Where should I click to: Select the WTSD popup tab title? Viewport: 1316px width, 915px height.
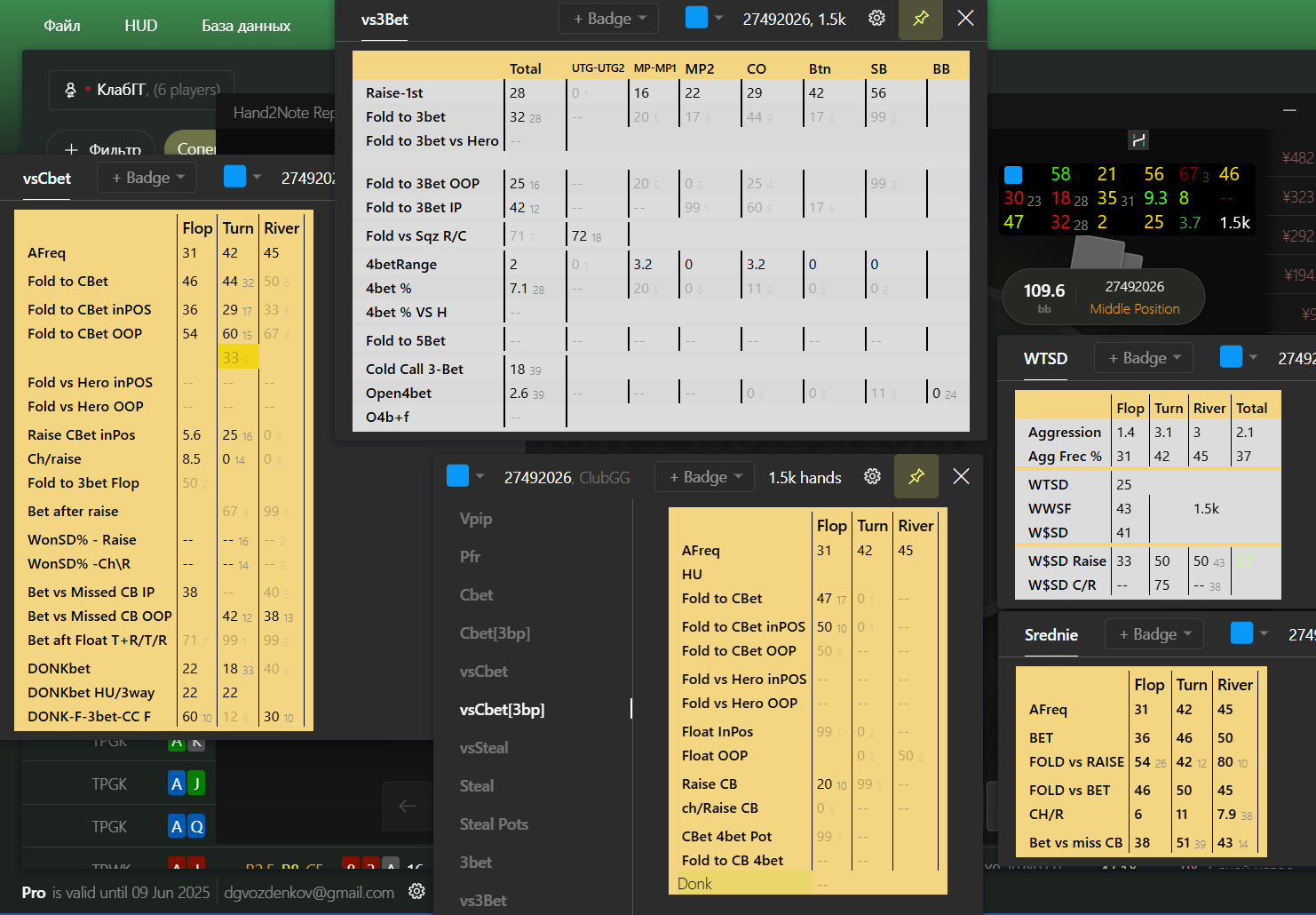click(1046, 359)
